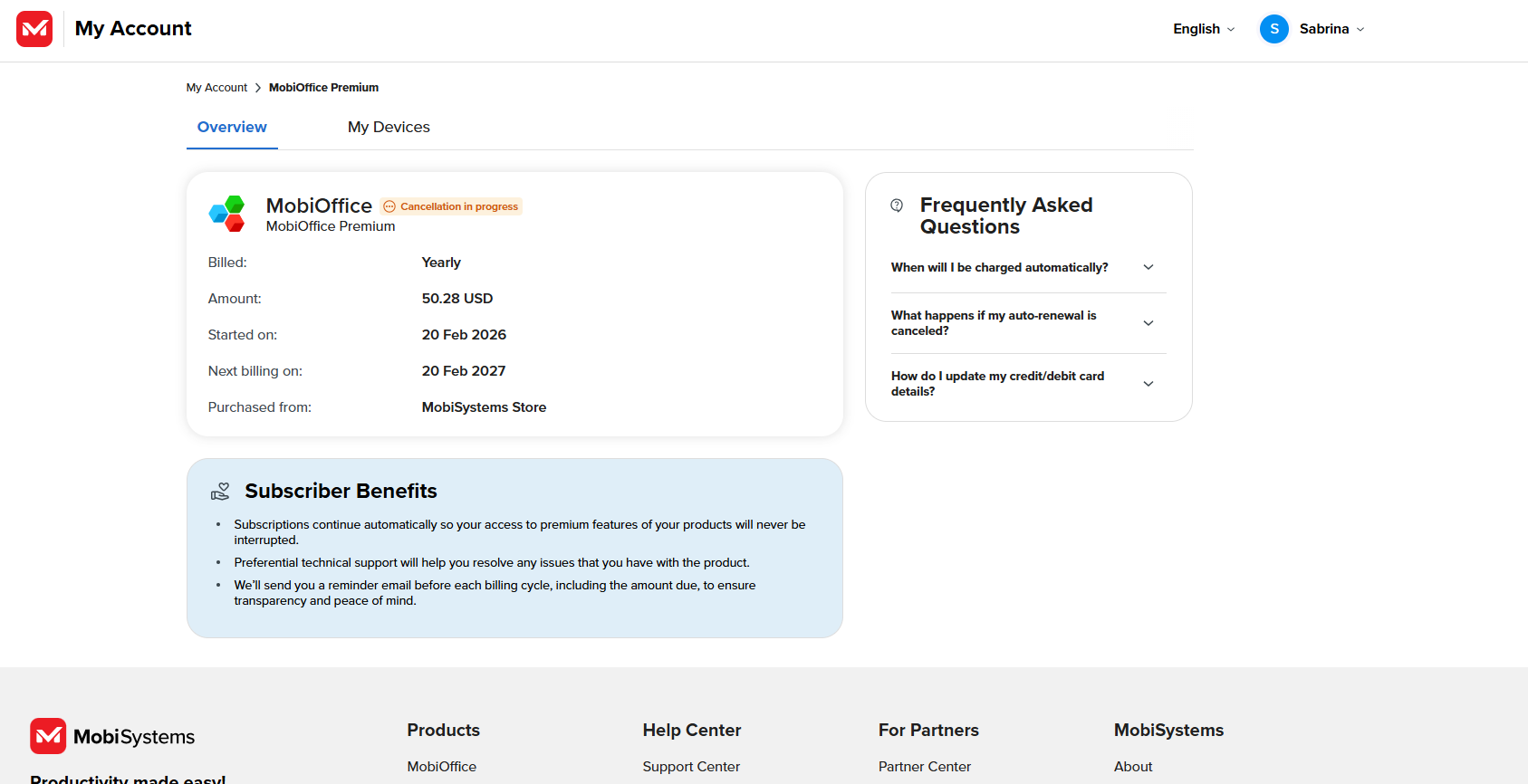Expand 'When will I be charged automatically?'
Image resolution: width=1528 pixels, height=784 pixels.
coord(1028,268)
